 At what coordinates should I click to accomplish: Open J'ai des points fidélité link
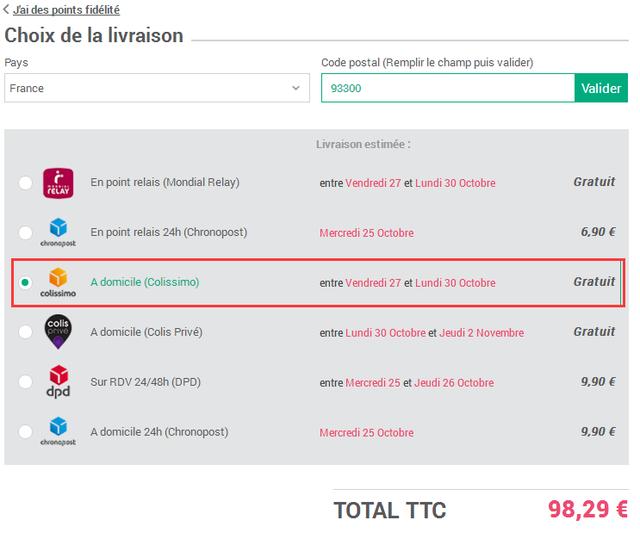pos(66,9)
